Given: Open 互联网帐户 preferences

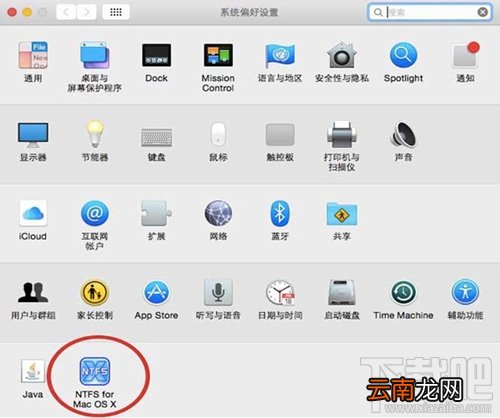Looking at the screenshot, I should click(x=95, y=213).
